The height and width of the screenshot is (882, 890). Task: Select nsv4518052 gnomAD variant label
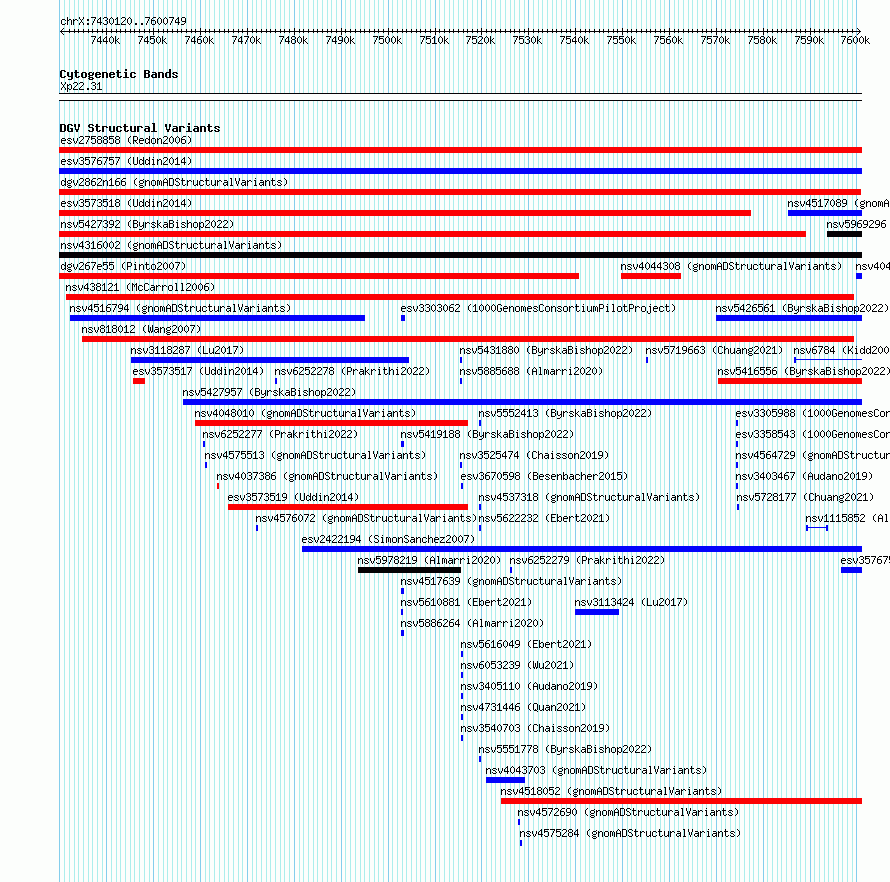[611, 791]
